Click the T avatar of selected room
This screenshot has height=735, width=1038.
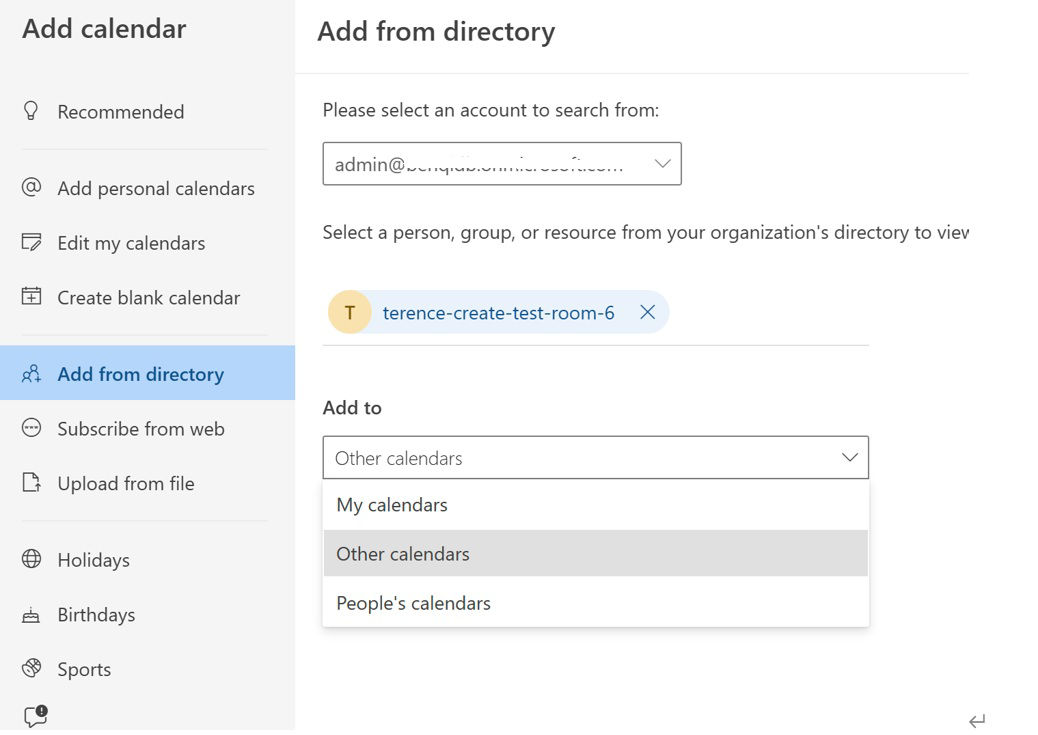tap(349, 313)
